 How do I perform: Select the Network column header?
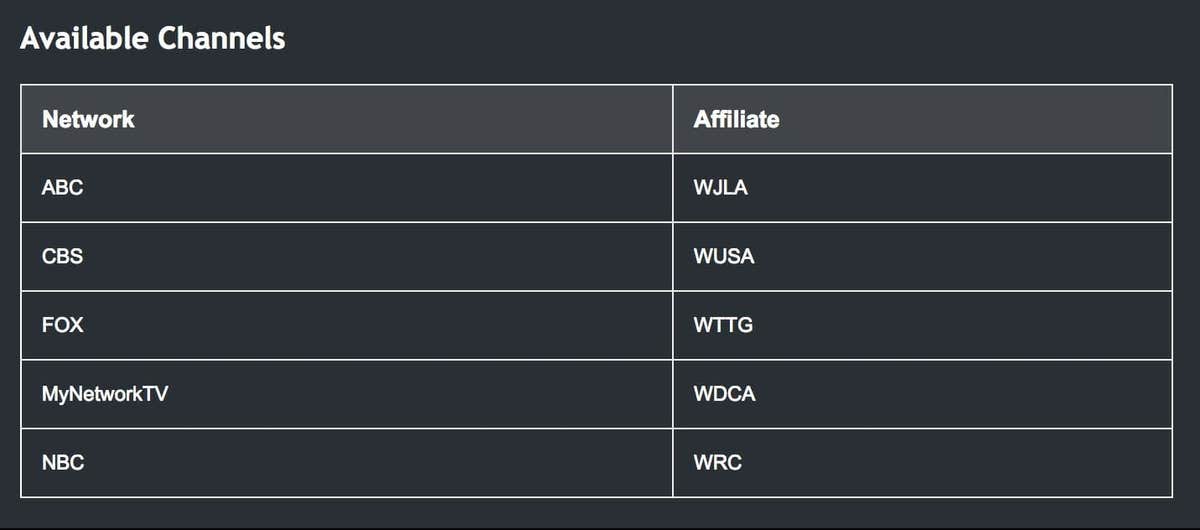88,119
